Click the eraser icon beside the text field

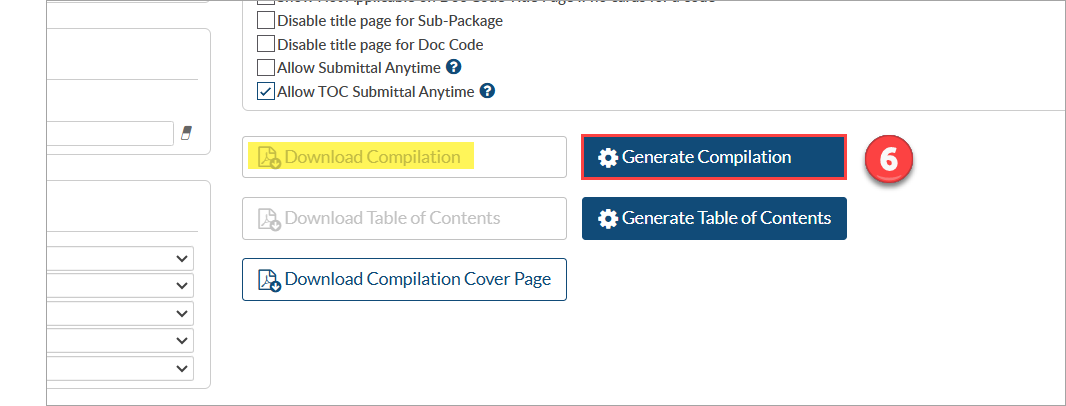(186, 133)
